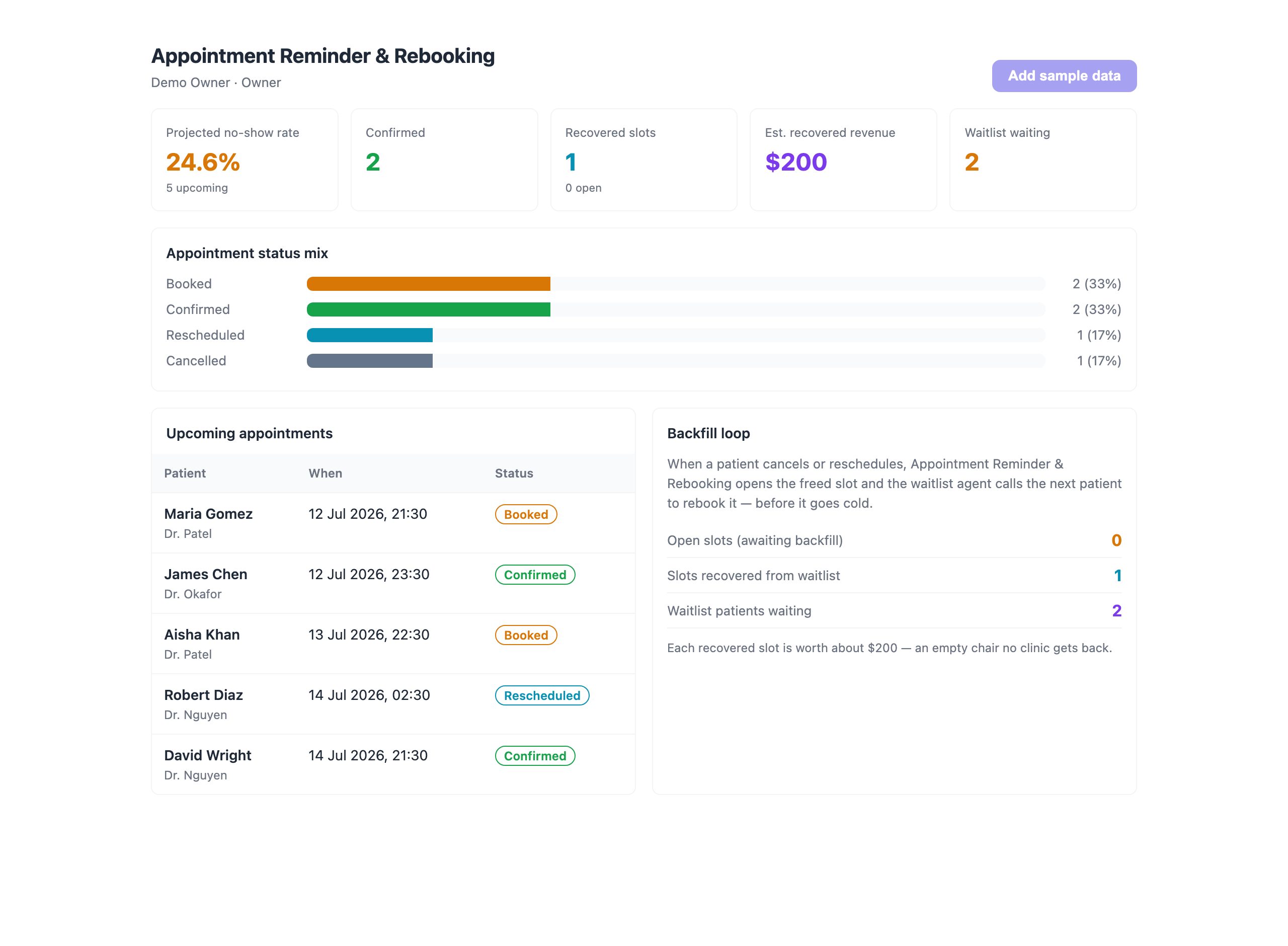This screenshot has height=946, width=1288.
Task: Select patient Robert Diaz
Action: pyautogui.click(x=203, y=694)
